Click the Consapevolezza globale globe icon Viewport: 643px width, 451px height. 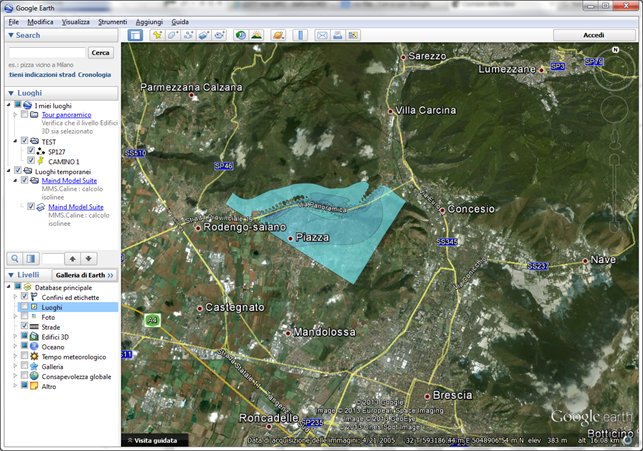pyautogui.click(x=34, y=376)
